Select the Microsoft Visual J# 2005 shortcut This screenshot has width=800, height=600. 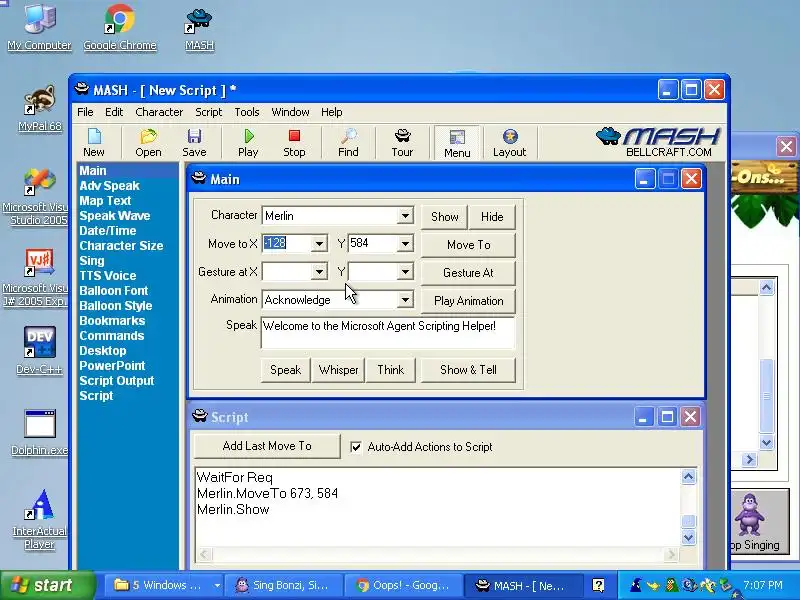click(x=35, y=278)
